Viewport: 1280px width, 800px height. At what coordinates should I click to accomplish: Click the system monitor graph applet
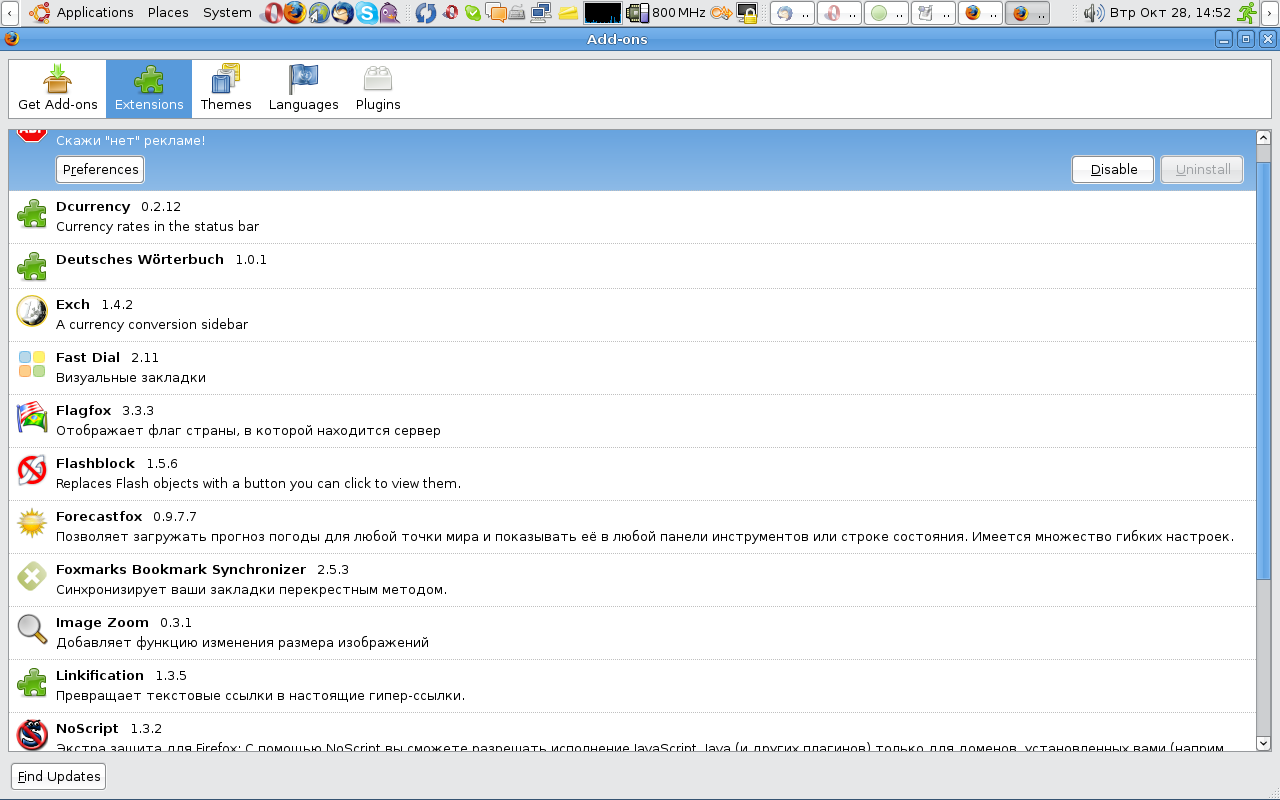coord(603,13)
